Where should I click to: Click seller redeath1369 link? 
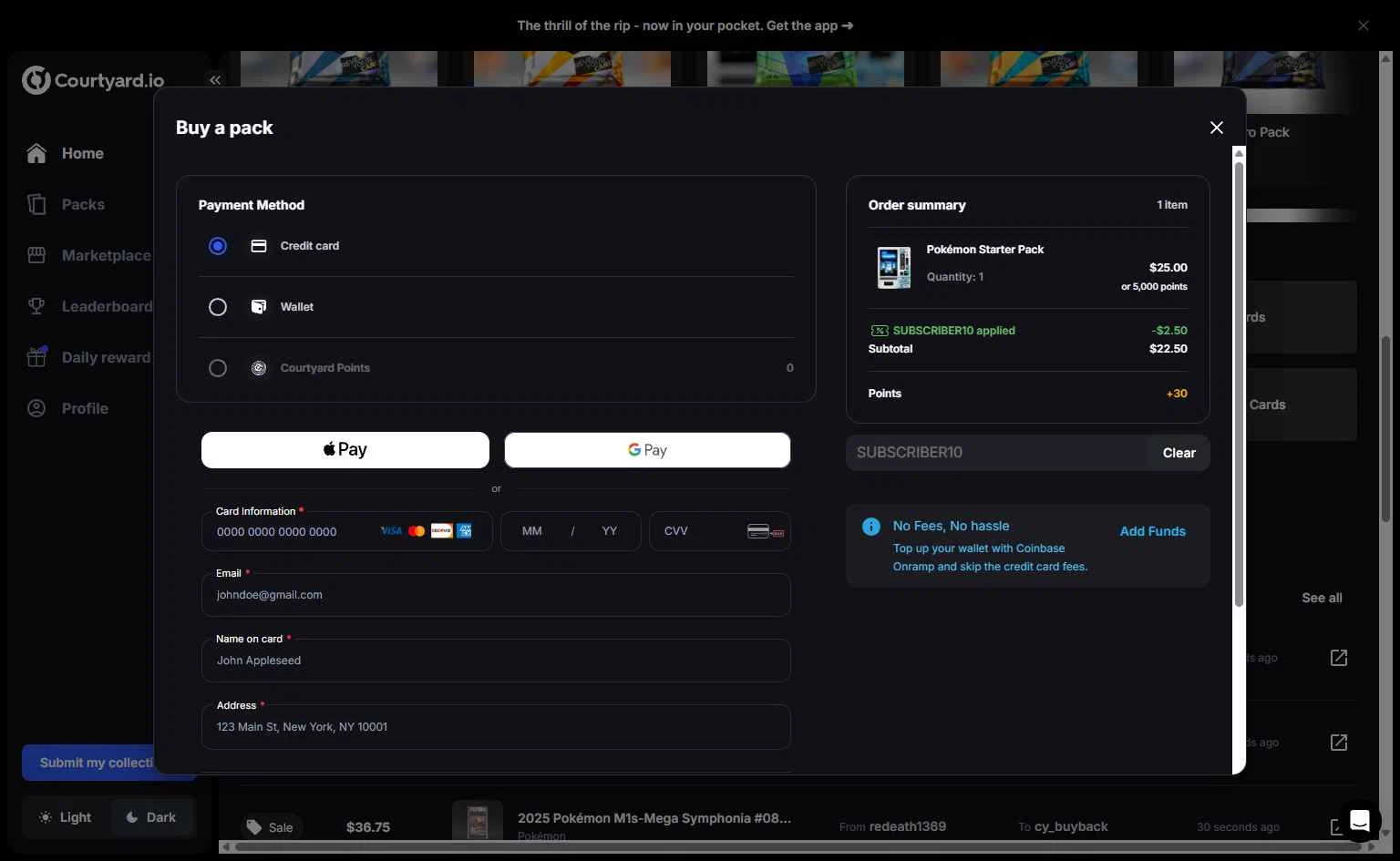point(907,826)
